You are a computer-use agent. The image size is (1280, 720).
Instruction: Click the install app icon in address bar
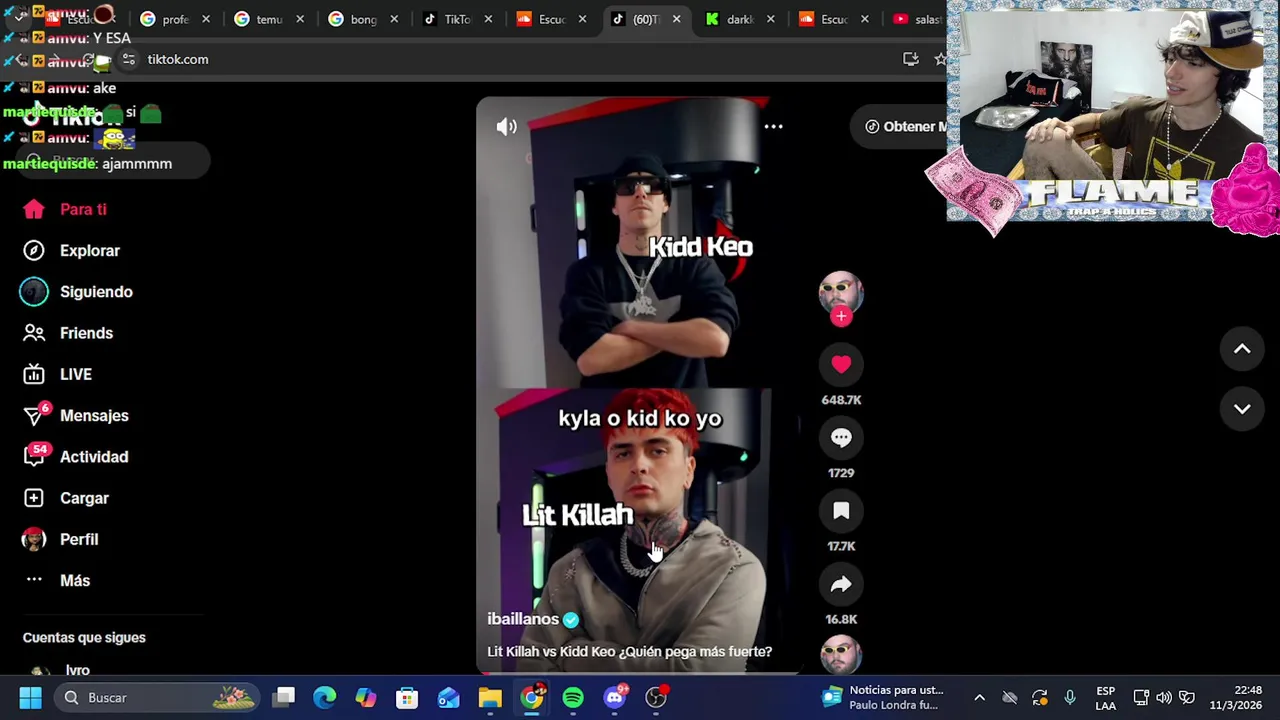point(911,59)
